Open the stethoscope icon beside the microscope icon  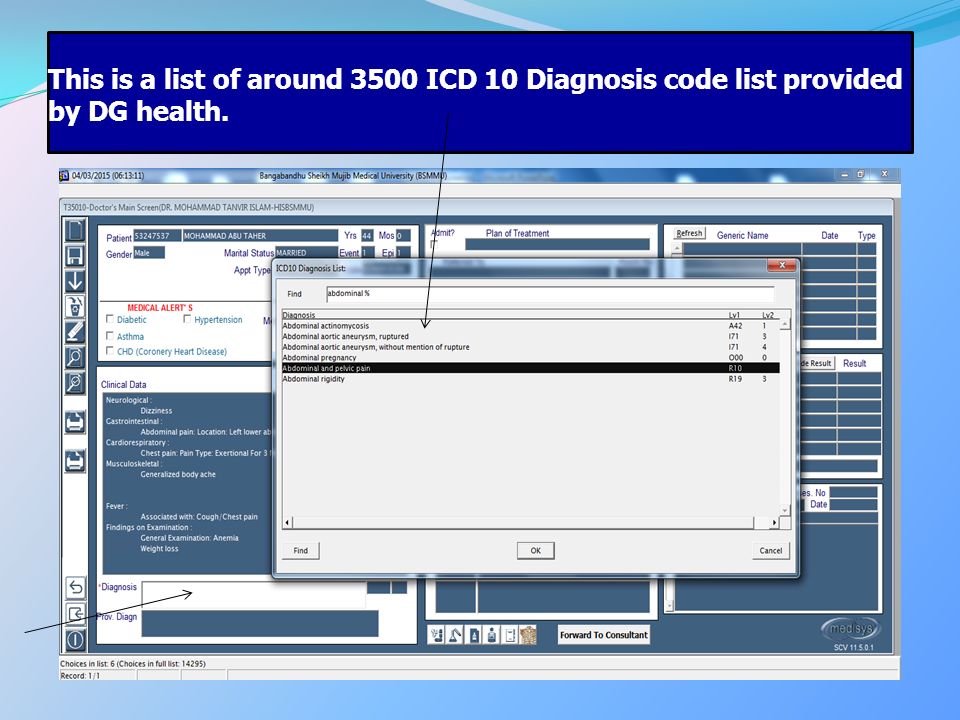pyautogui.click(x=437, y=635)
